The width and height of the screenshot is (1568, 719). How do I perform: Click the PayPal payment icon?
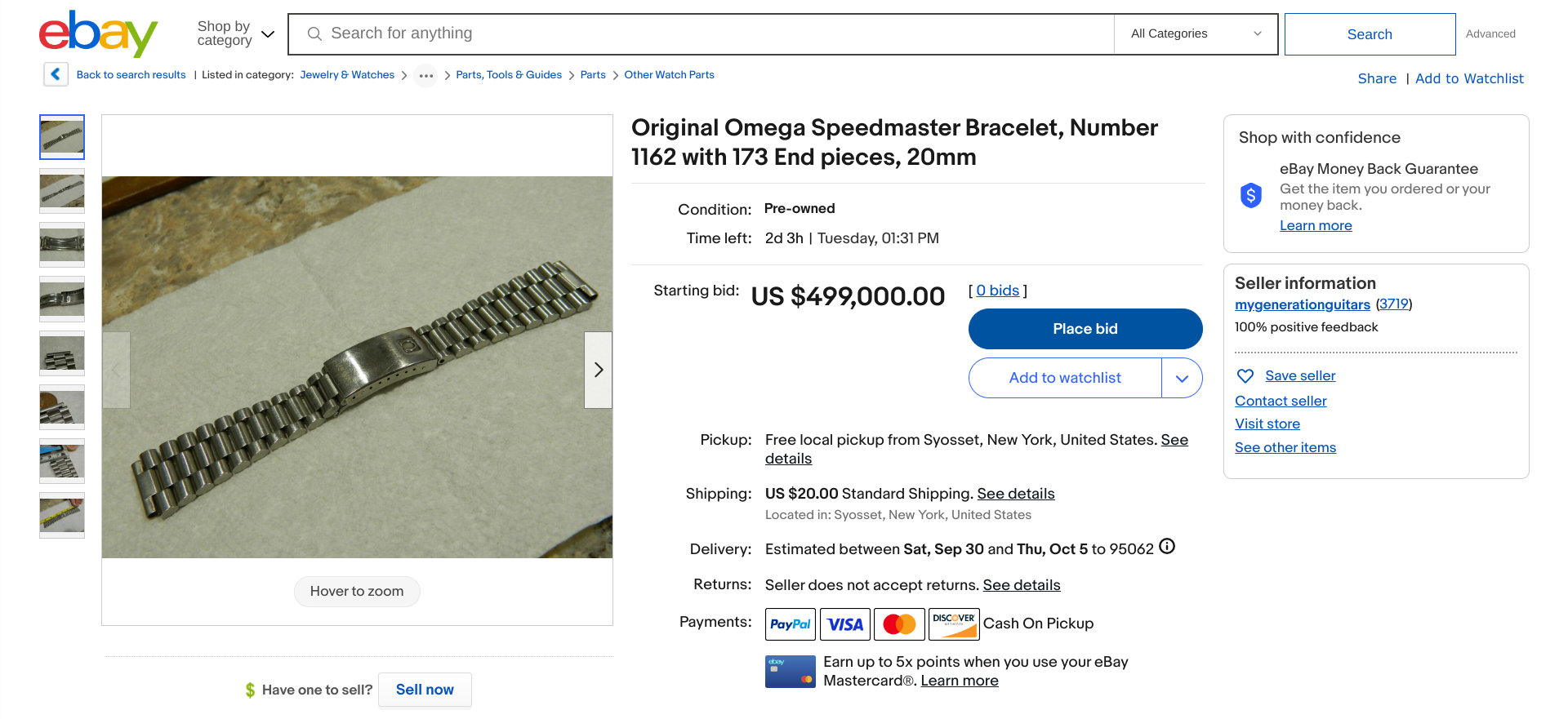(790, 624)
